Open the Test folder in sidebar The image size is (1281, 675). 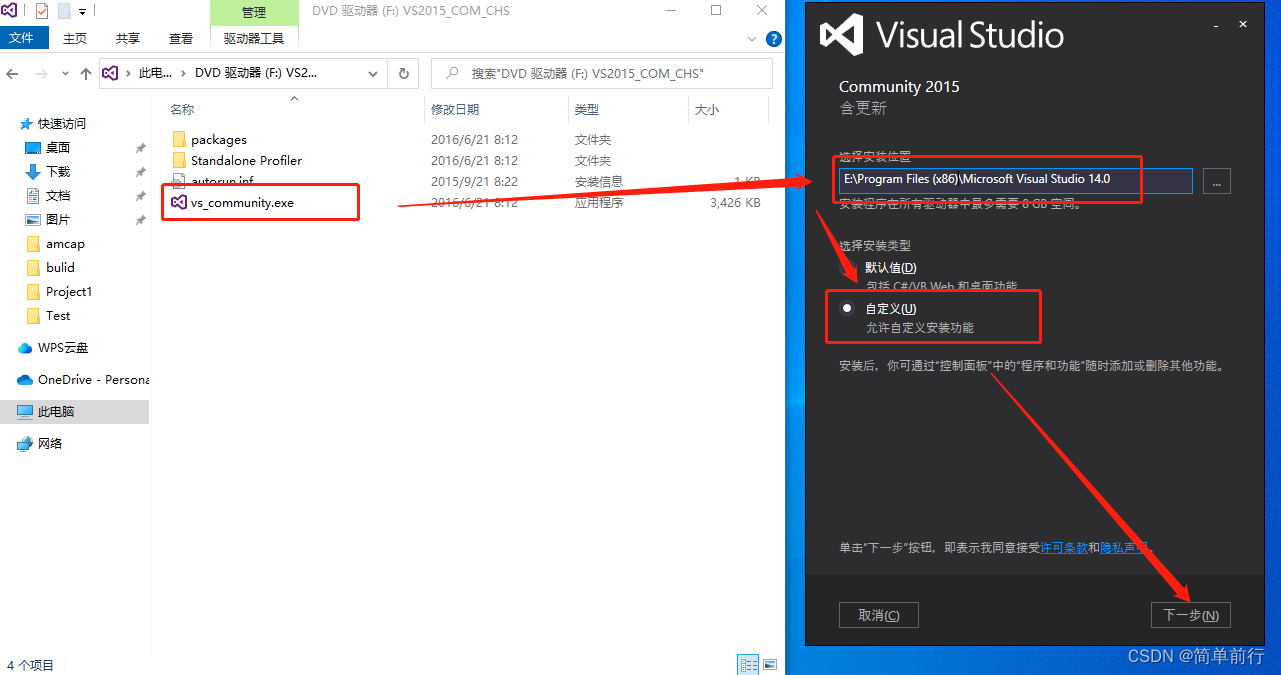click(x=58, y=316)
